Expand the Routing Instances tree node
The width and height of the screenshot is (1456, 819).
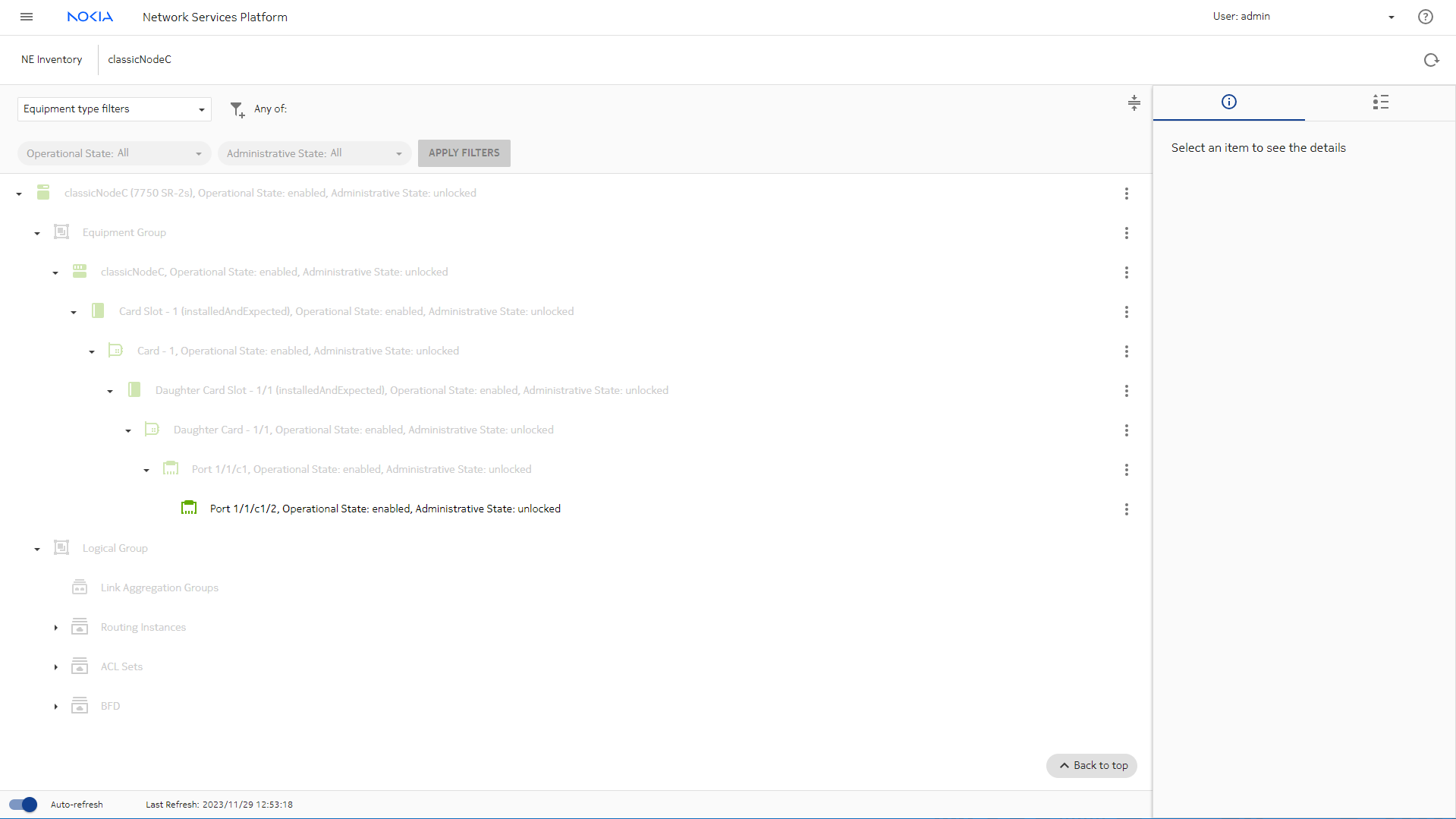pos(55,628)
